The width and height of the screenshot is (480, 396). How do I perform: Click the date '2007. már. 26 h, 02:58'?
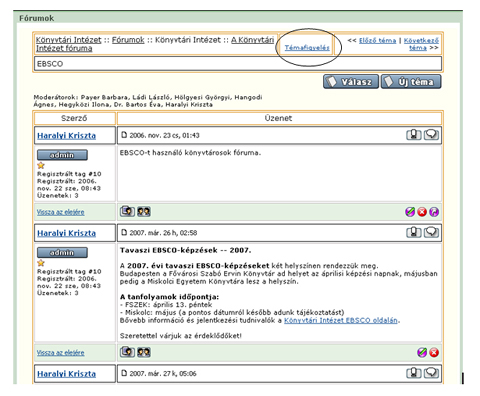click(x=163, y=233)
